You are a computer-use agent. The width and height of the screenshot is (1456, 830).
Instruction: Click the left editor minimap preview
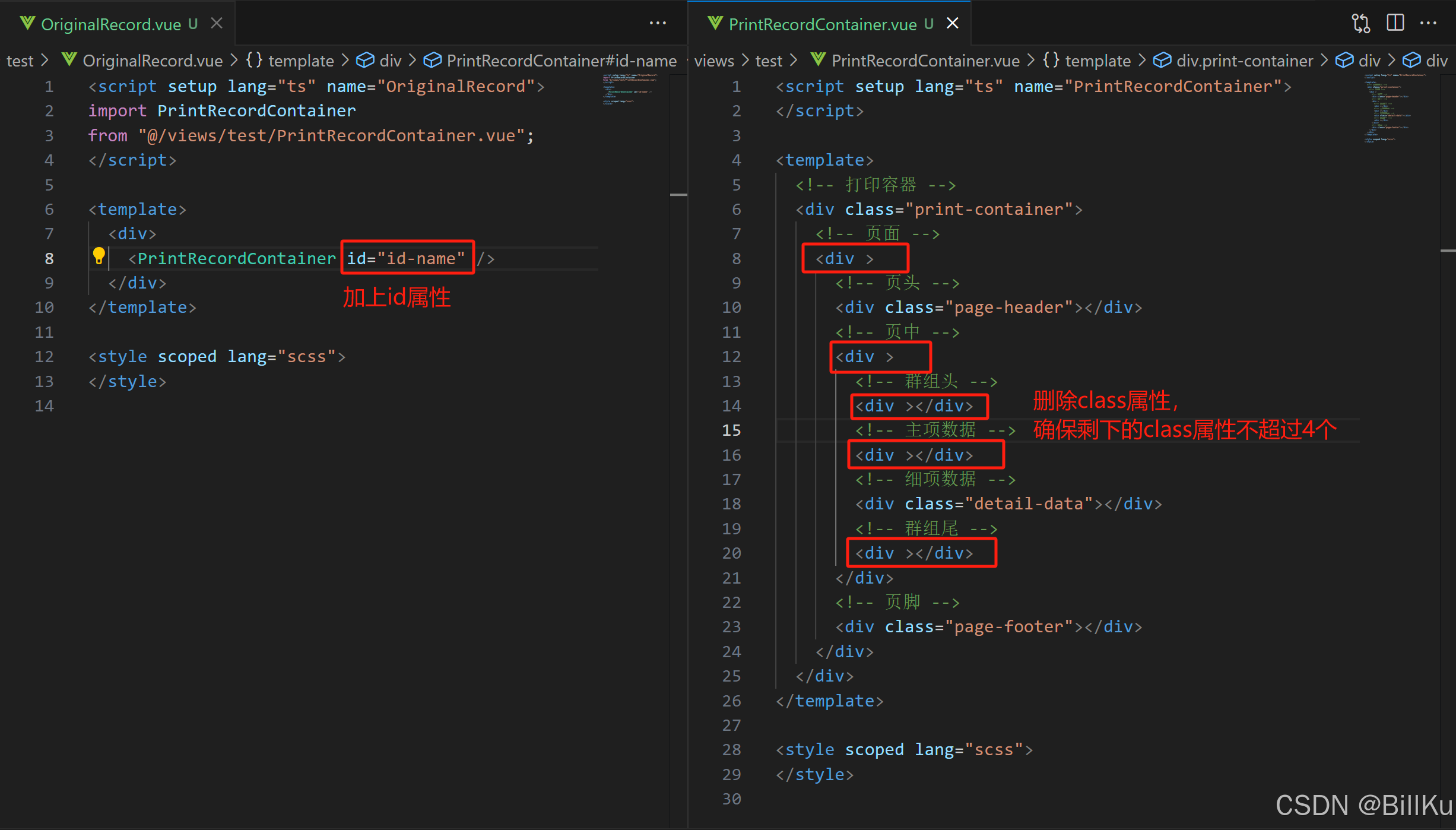coord(629,89)
